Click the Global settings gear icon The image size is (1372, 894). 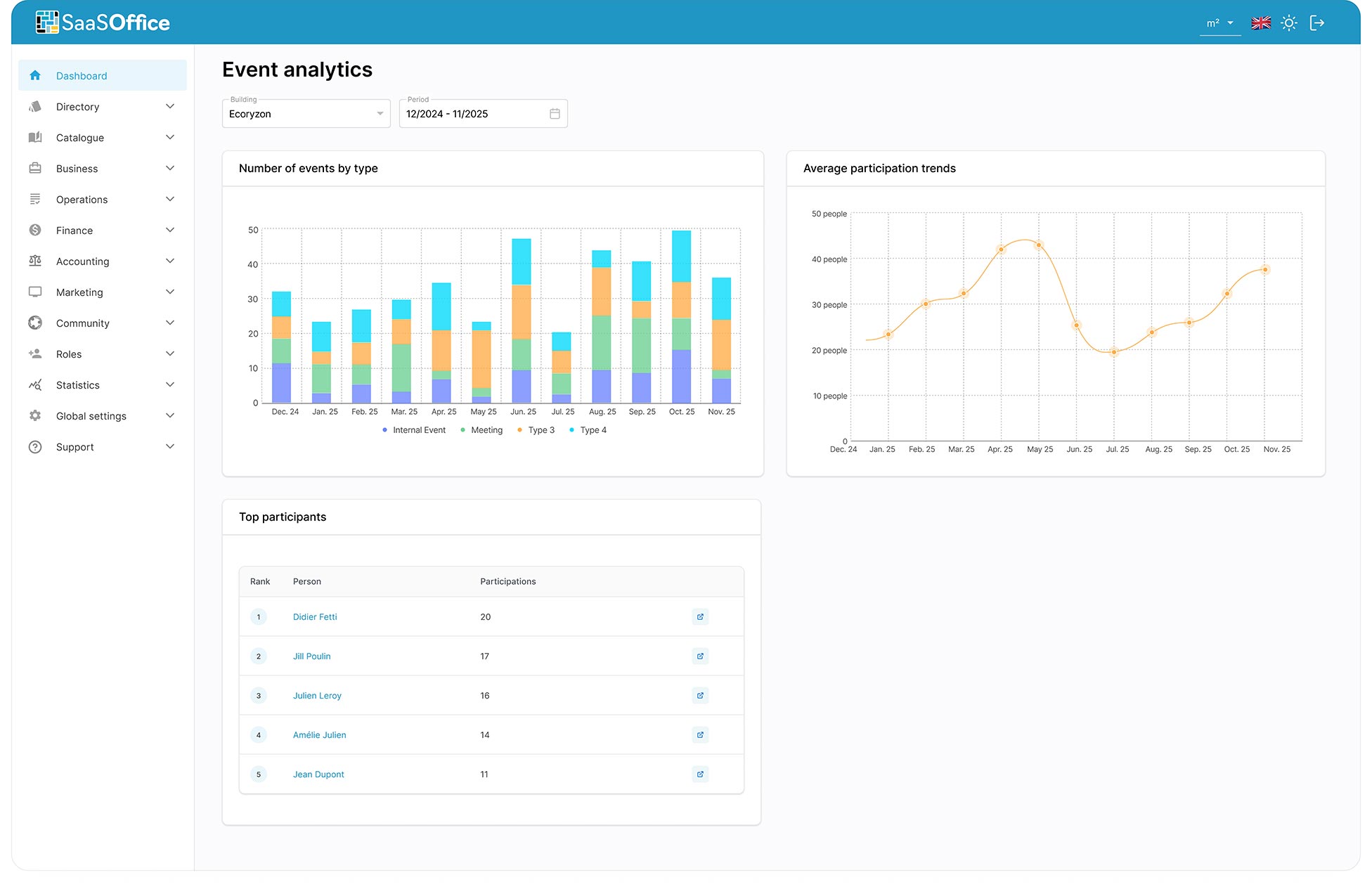tap(35, 415)
